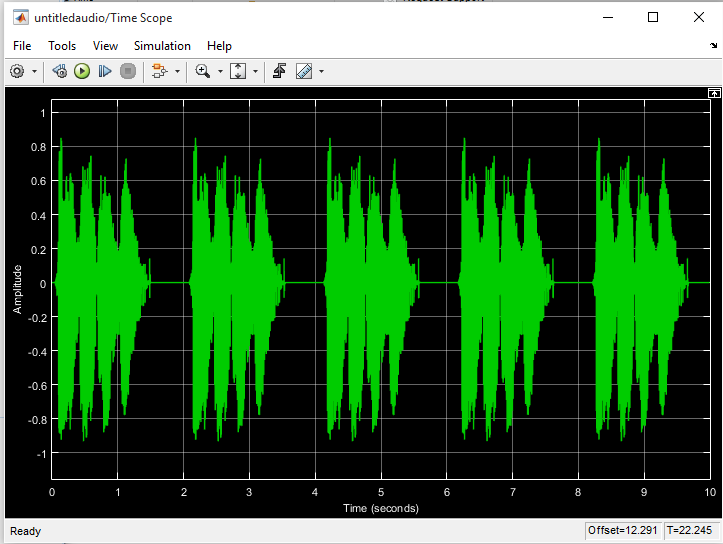This screenshot has width=723, height=544.
Task: Open the Tools menu
Action: tap(62, 46)
